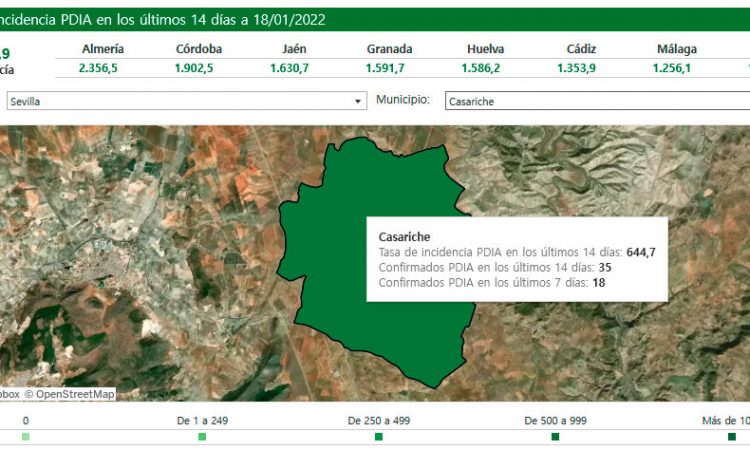The height and width of the screenshot is (450, 750).
Task: Pick the Huelva province header
Action: 485,49
